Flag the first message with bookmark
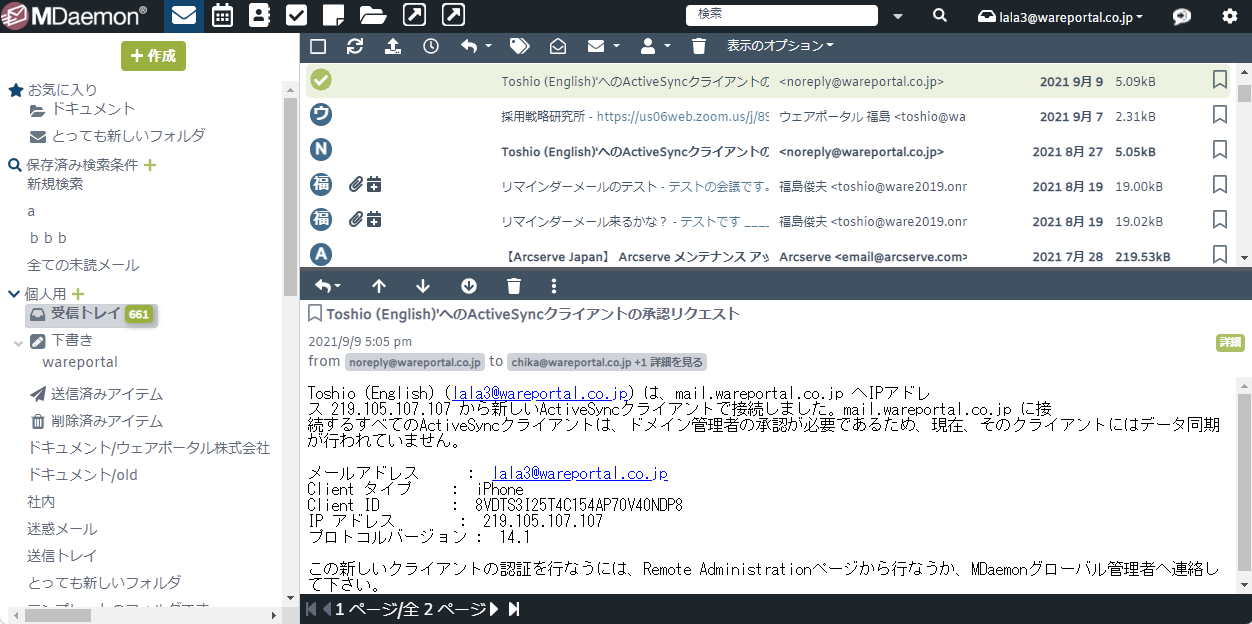 [x=1219, y=80]
